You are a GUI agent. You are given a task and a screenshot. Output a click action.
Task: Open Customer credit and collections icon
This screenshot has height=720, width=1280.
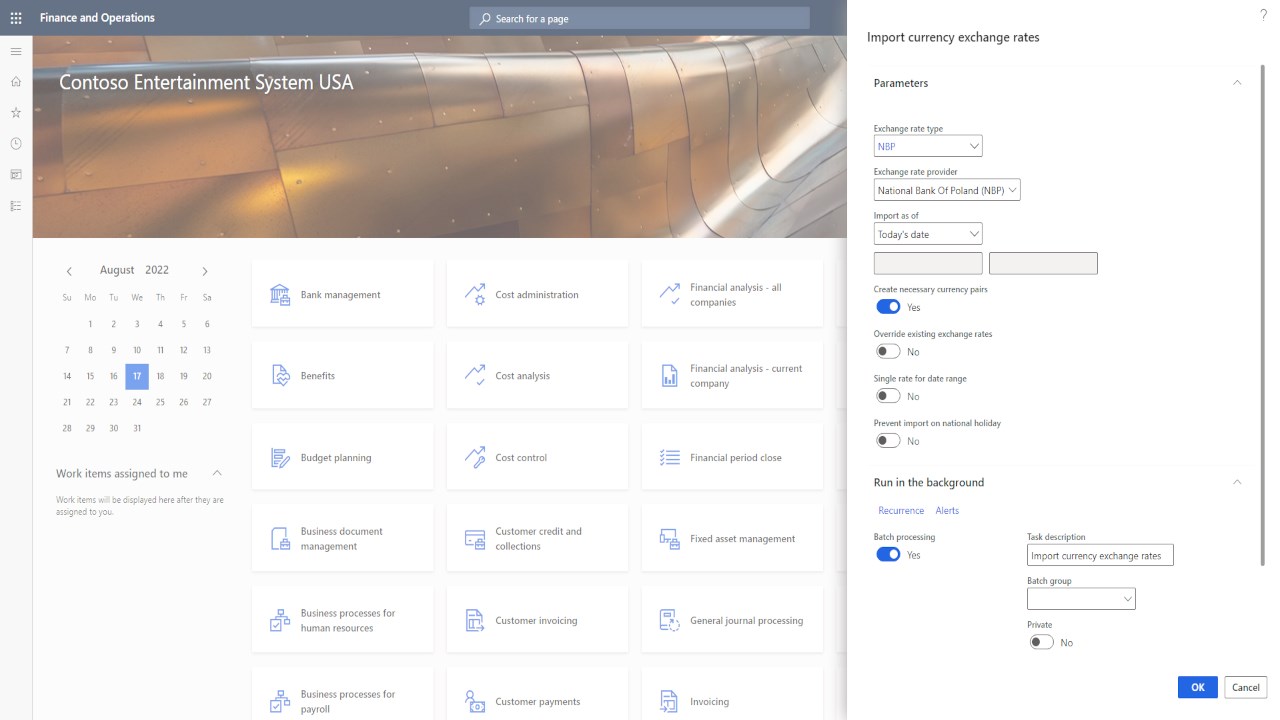point(475,538)
